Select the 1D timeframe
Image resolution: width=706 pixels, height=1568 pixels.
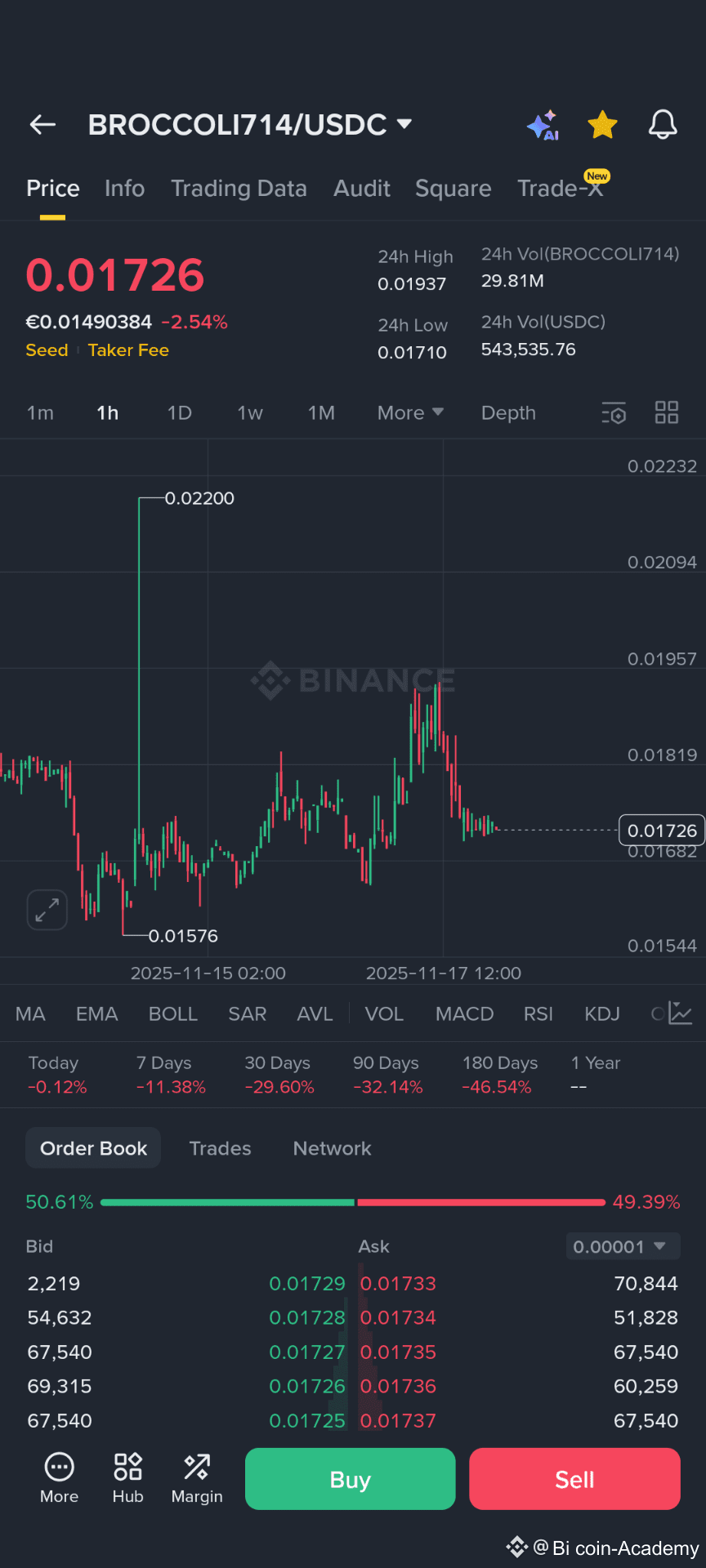(180, 413)
